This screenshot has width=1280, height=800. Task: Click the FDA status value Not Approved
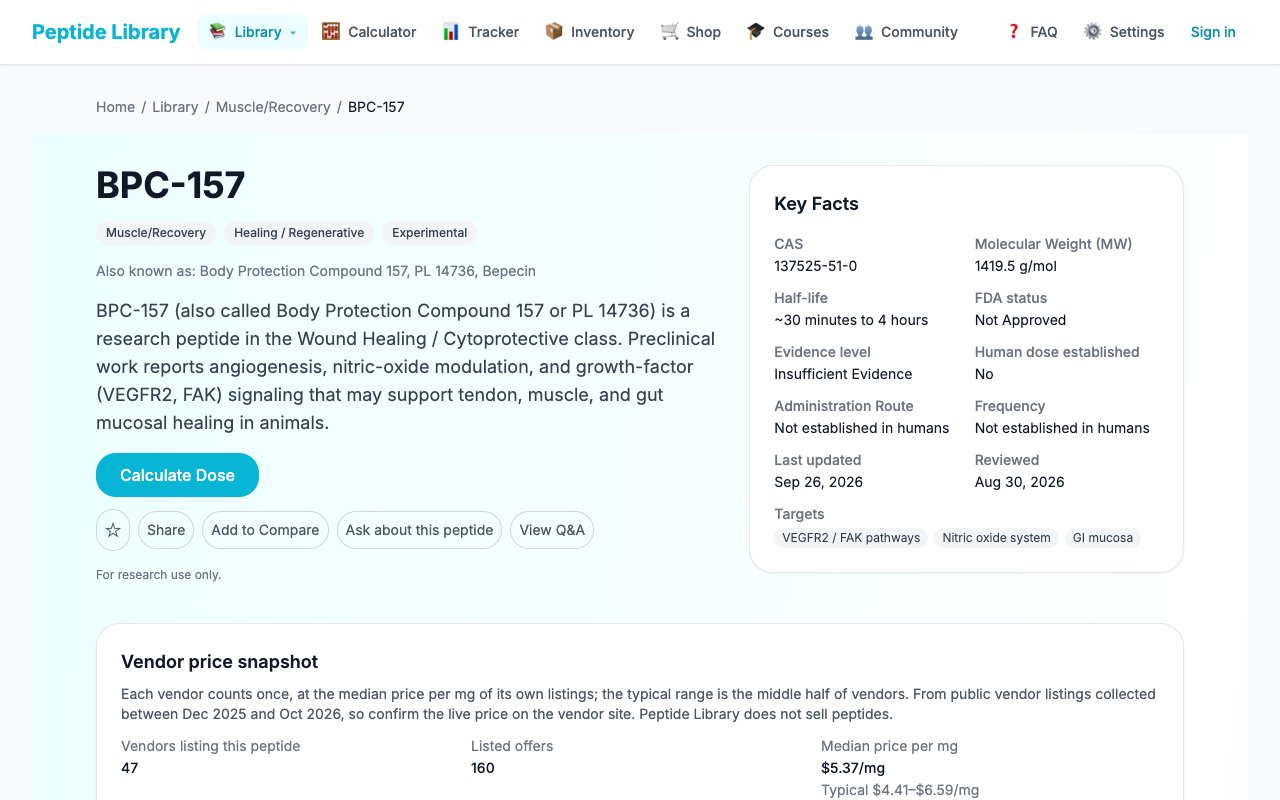pos(1020,320)
